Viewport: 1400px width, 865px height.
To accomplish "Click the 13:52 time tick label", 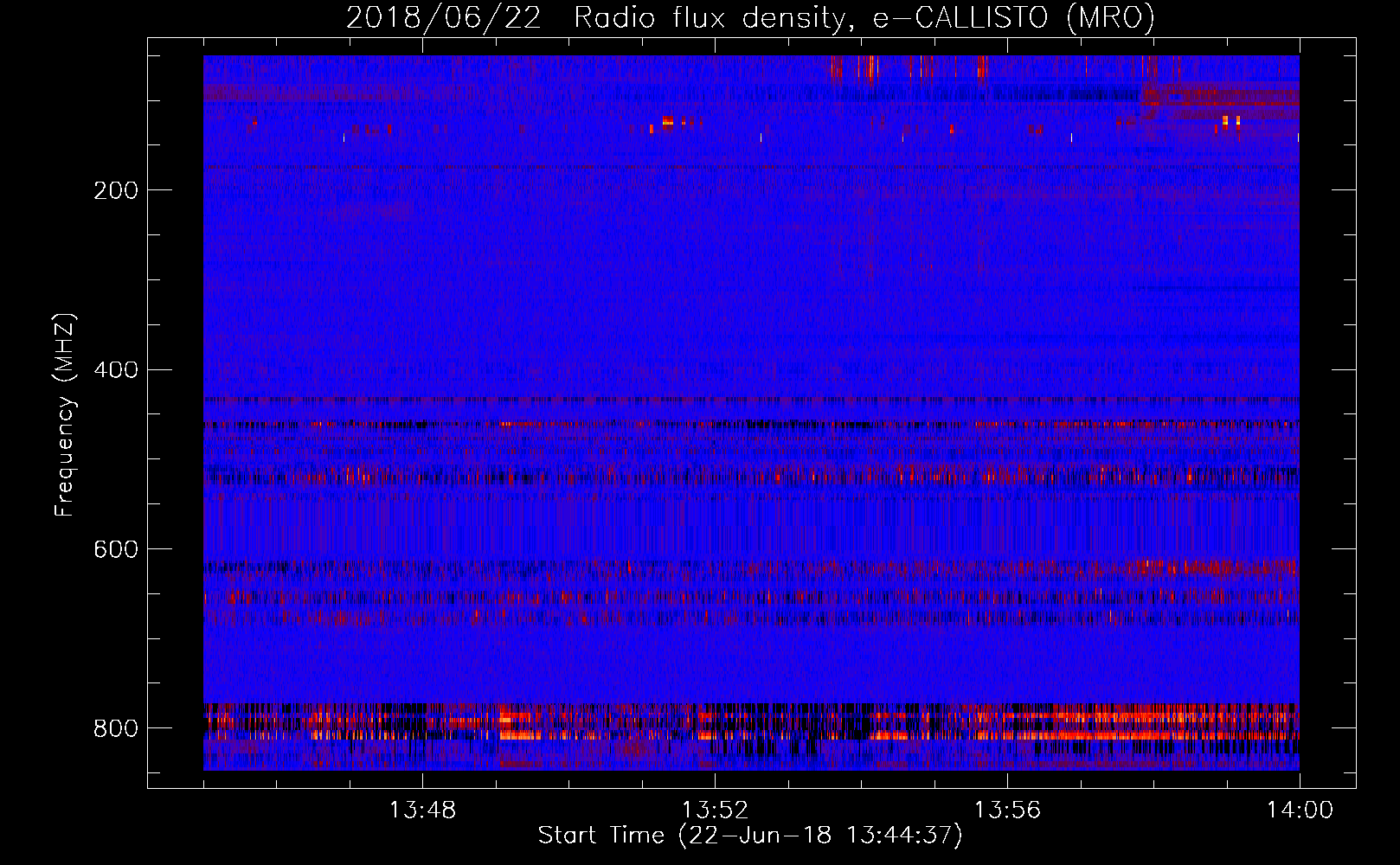I will click(715, 811).
